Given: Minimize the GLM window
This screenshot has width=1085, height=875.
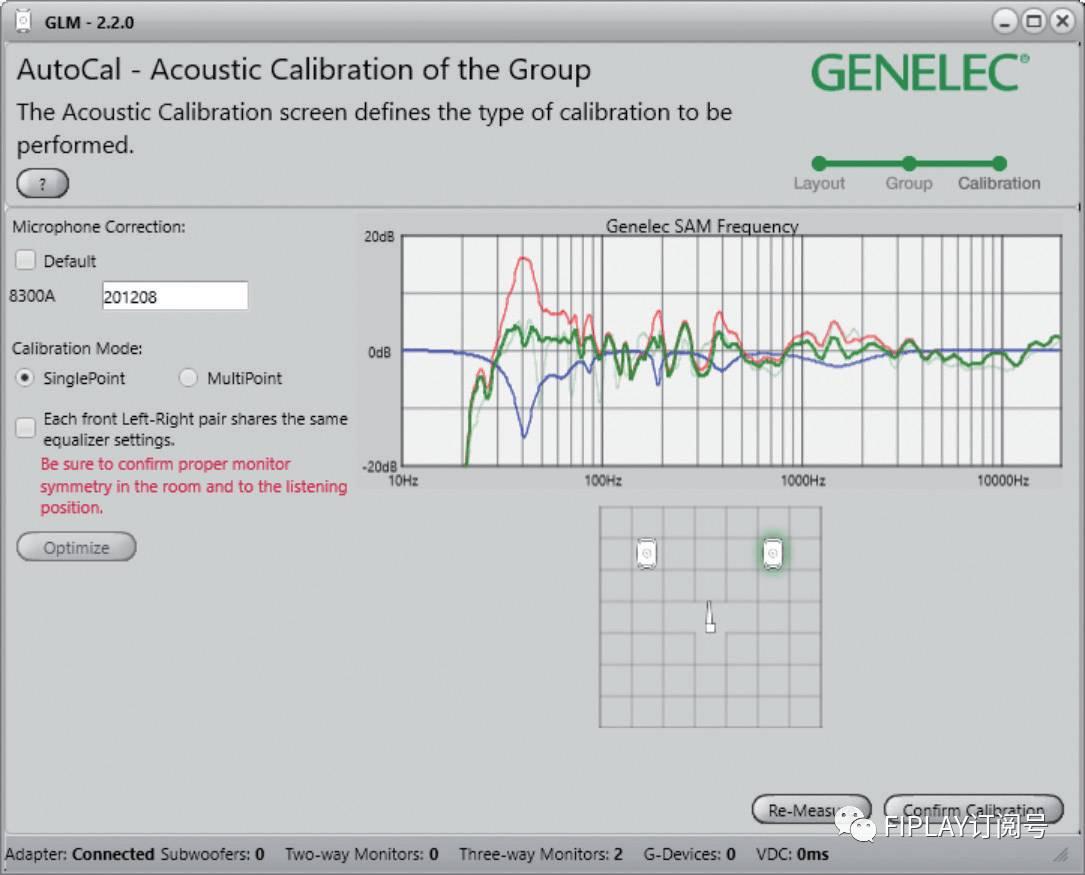Looking at the screenshot, I should pyautogui.click(x=1005, y=21).
